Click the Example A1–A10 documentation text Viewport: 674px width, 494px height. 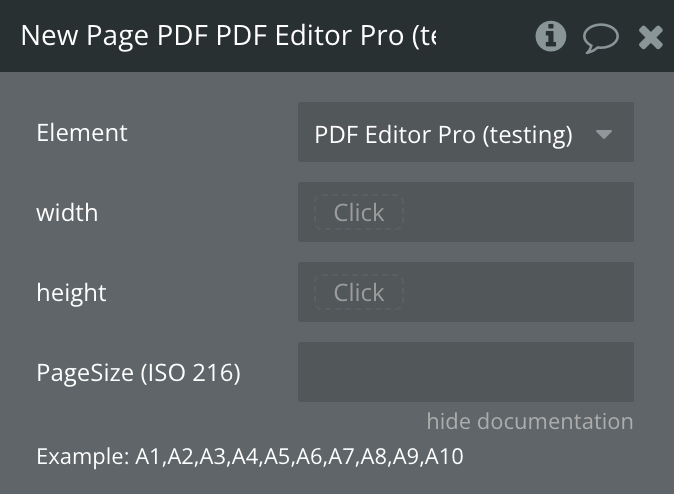point(250,457)
